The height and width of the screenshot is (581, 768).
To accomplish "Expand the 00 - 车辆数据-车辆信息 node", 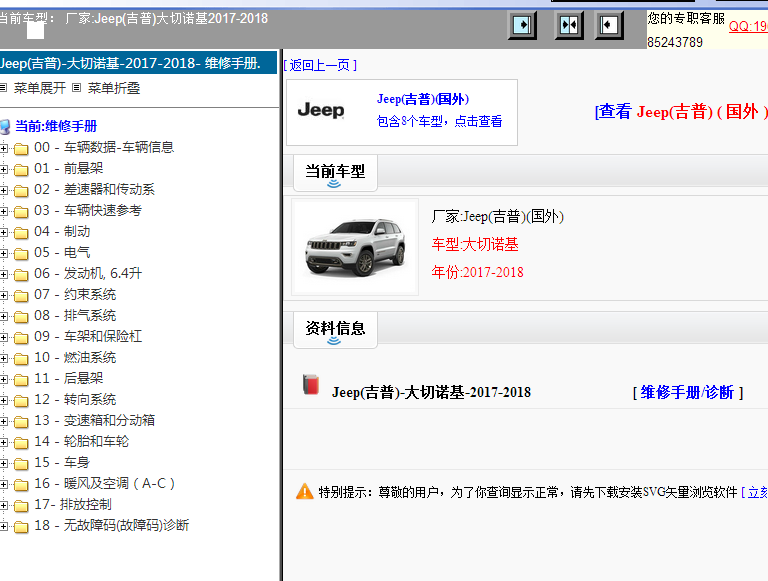I will pyautogui.click(x=3, y=148).
